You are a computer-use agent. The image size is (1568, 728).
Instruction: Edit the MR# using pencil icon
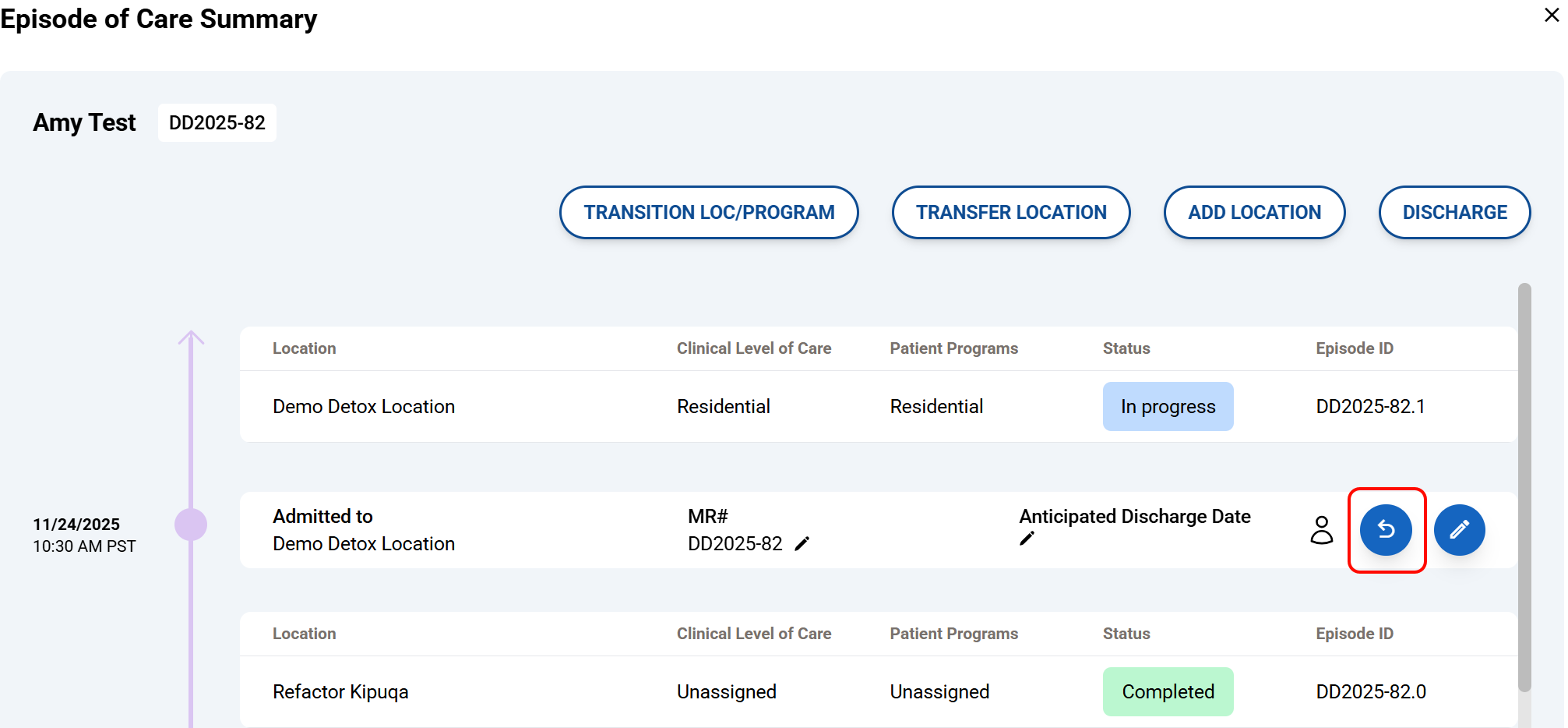pos(802,544)
